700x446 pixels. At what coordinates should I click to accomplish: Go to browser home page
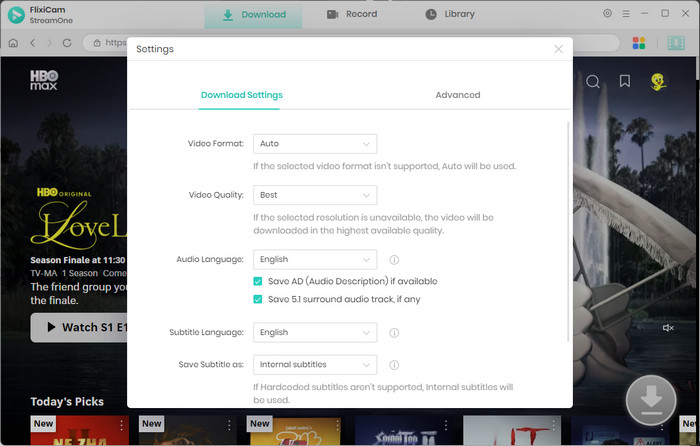[13, 43]
